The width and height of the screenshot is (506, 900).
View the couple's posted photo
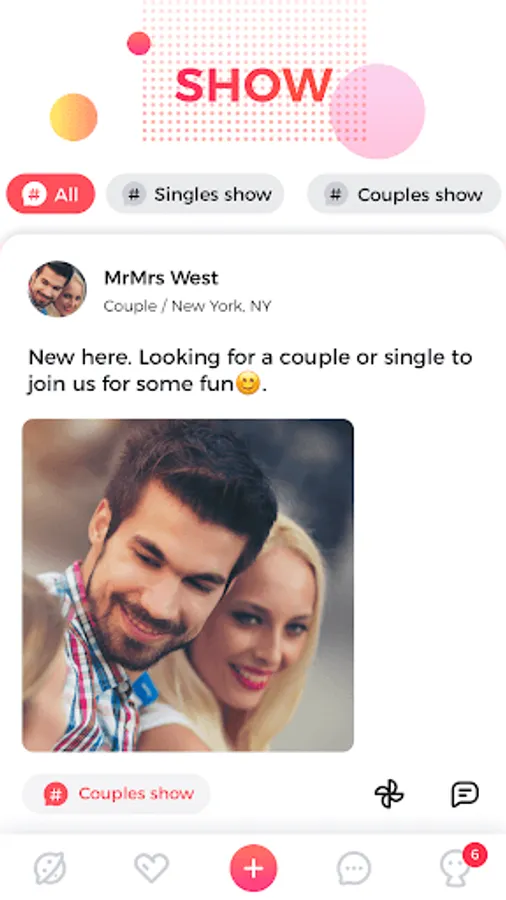pos(188,585)
